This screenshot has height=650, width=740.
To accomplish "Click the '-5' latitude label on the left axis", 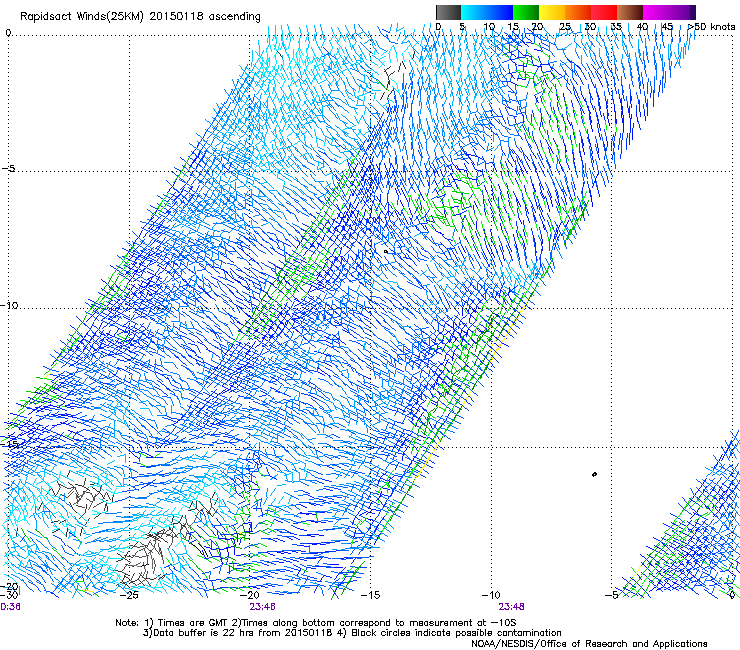I will [8, 168].
